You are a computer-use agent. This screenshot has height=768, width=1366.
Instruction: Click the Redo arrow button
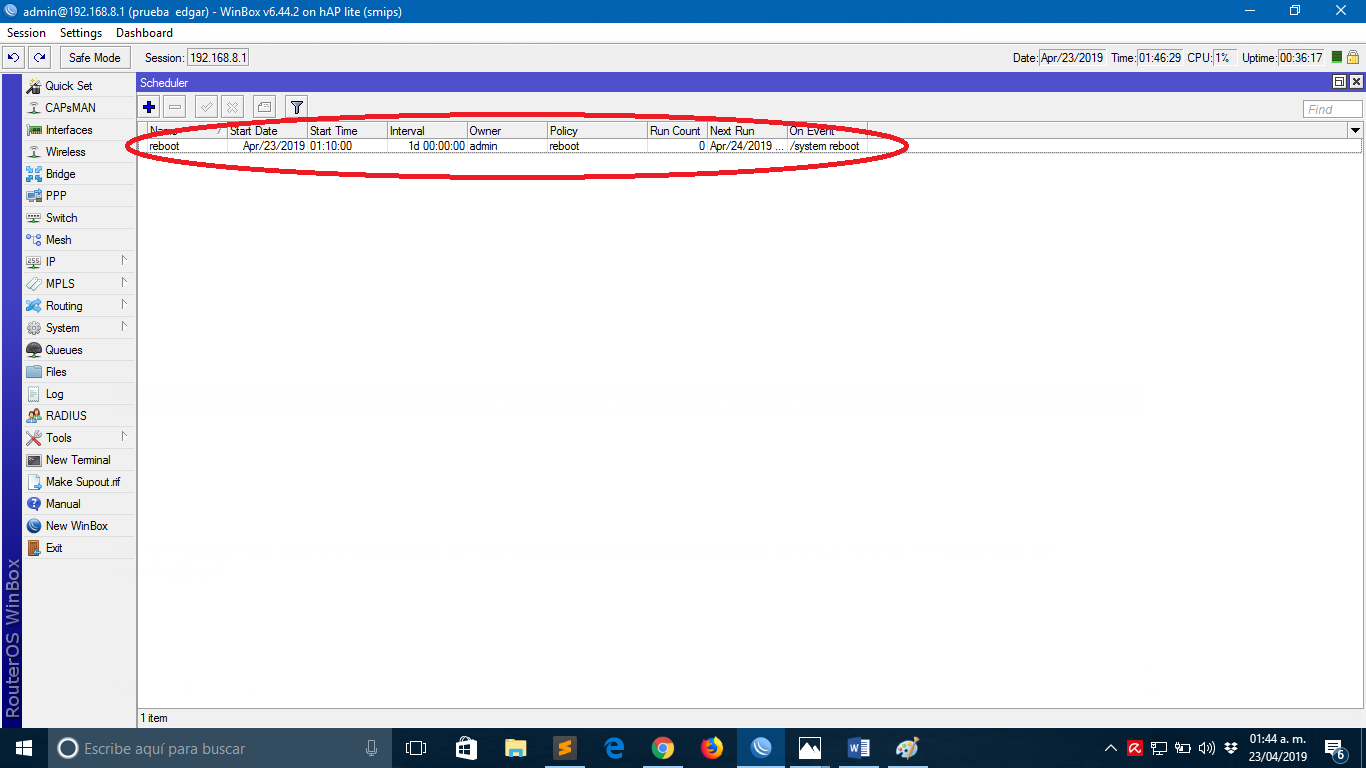tap(39, 58)
